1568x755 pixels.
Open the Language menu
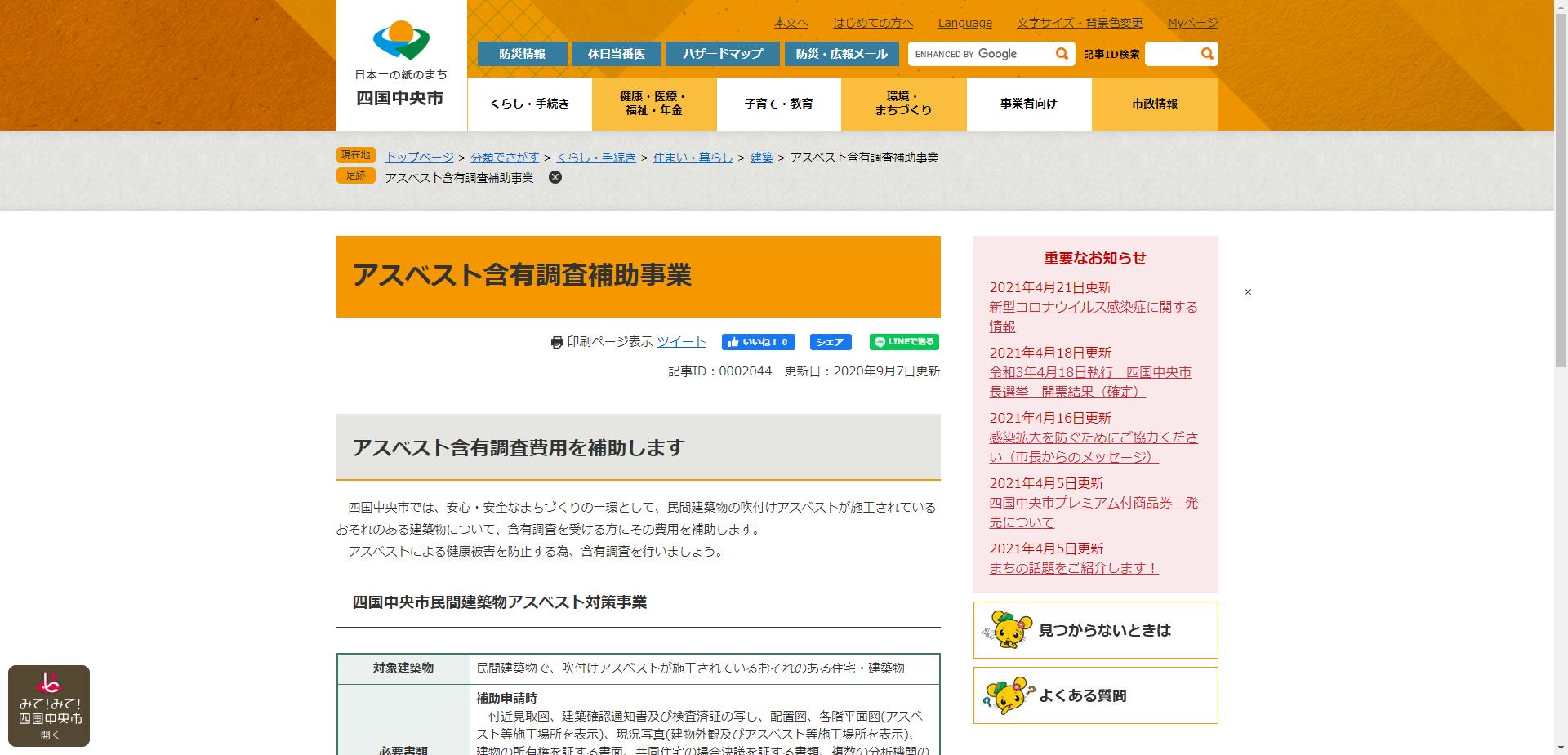coord(964,23)
